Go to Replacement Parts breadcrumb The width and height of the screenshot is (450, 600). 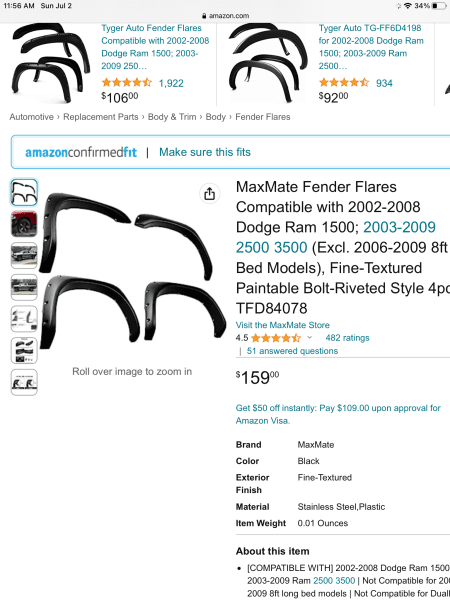[101, 117]
